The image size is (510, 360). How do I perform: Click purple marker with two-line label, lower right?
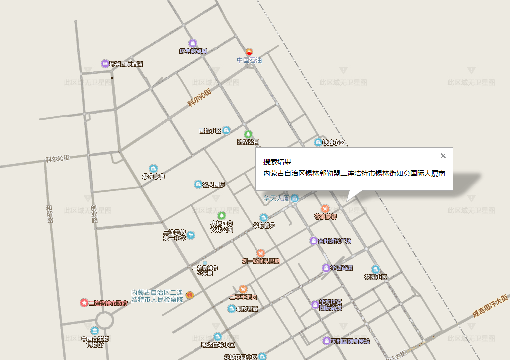315,304
